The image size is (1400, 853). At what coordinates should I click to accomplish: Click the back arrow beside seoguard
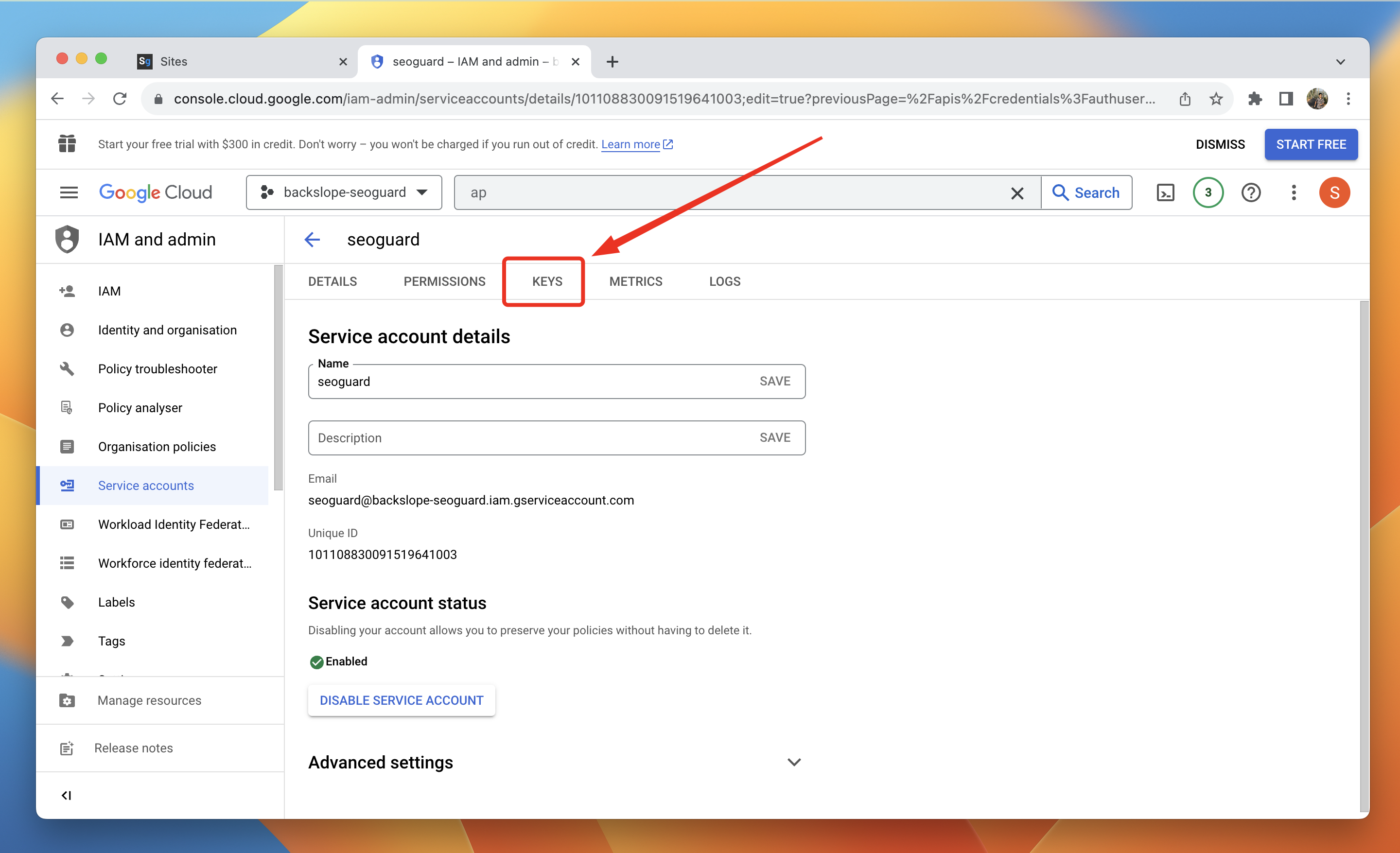pyautogui.click(x=312, y=240)
